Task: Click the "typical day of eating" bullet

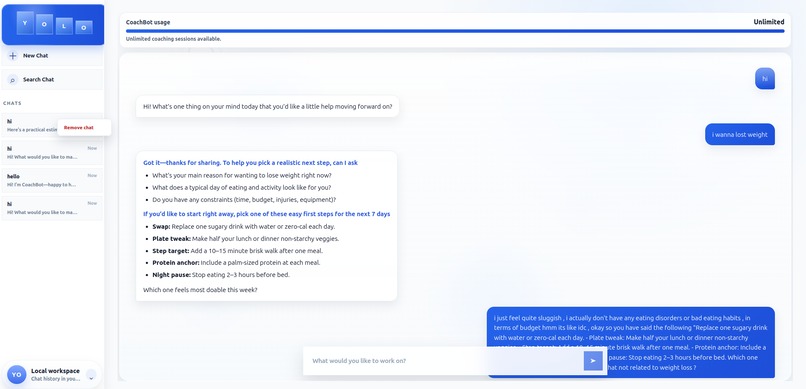Action: 242,187
